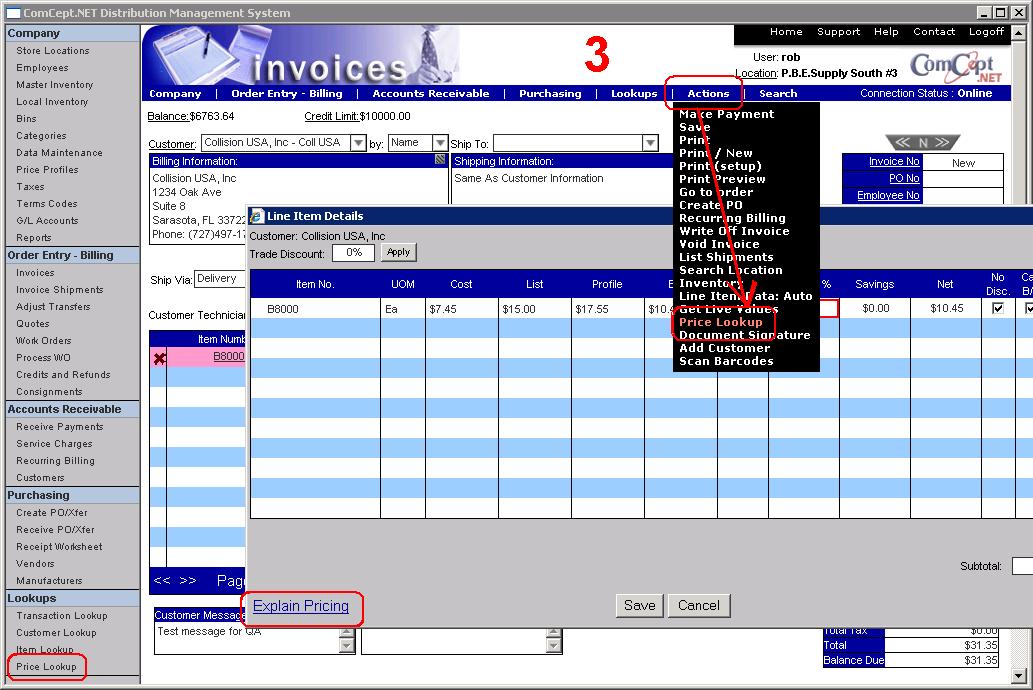Click the small icon in Billing Information header
Image resolution: width=1033 pixels, height=690 pixels.
[x=440, y=160]
